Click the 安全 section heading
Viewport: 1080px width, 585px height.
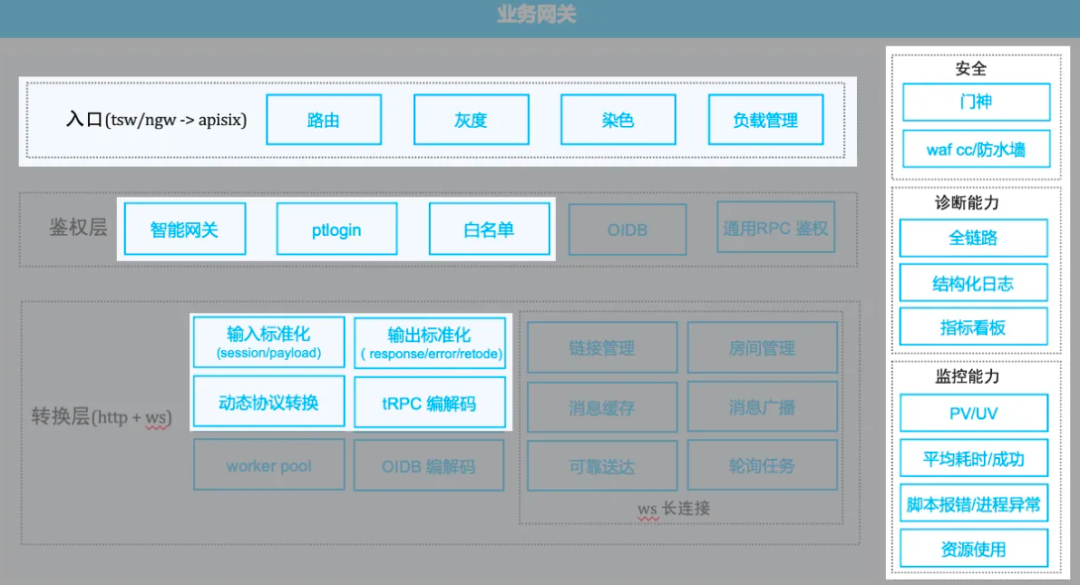tap(971, 68)
